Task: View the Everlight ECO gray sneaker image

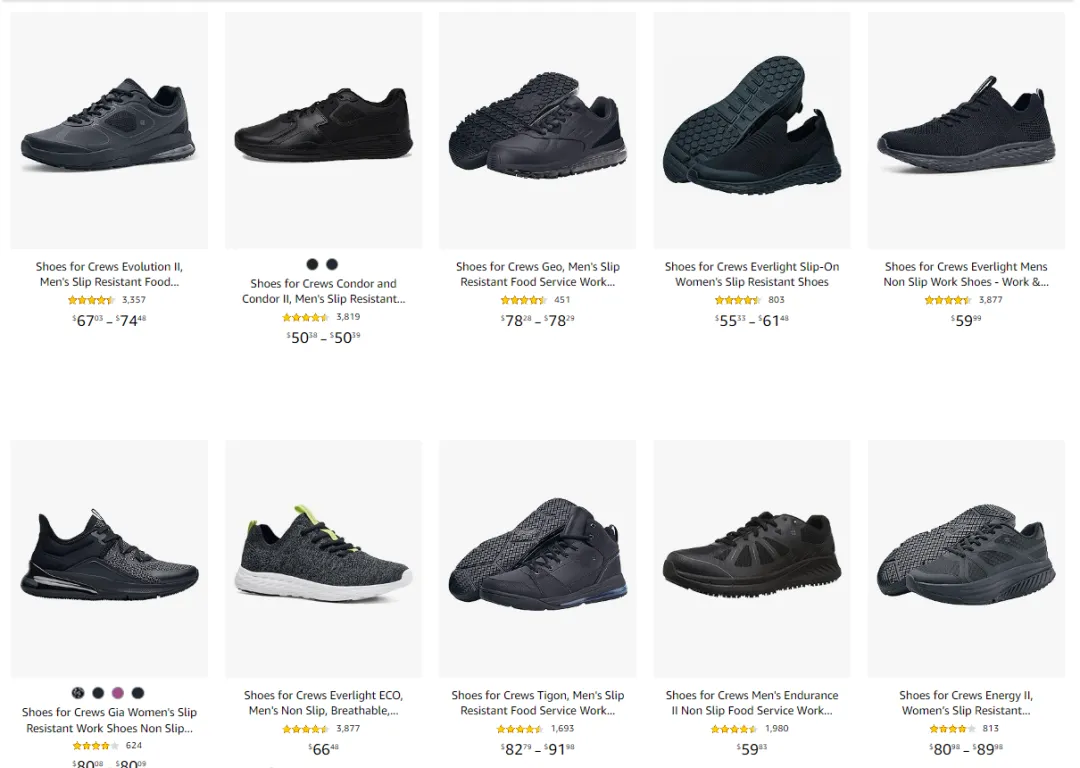Action: coord(323,559)
